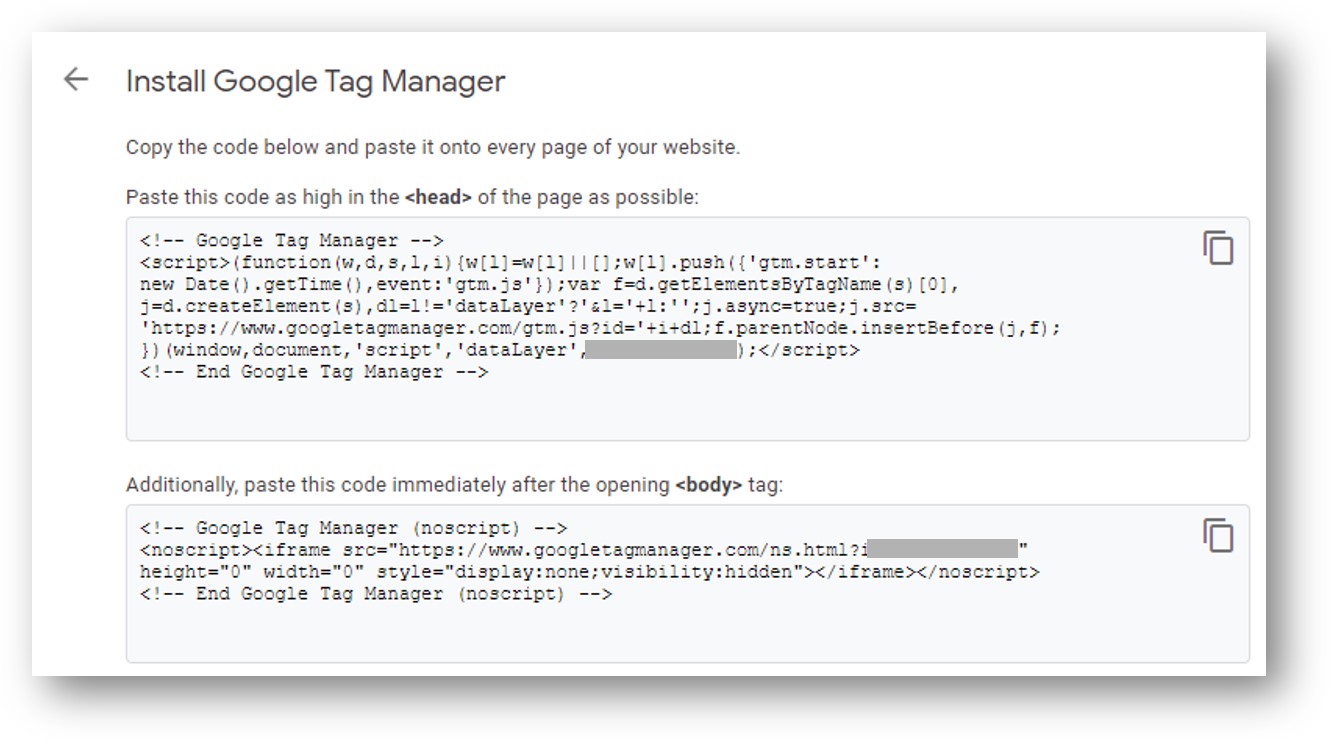Click the '<!-- Google Tag Manager (noscript) -->' line

[353, 528]
